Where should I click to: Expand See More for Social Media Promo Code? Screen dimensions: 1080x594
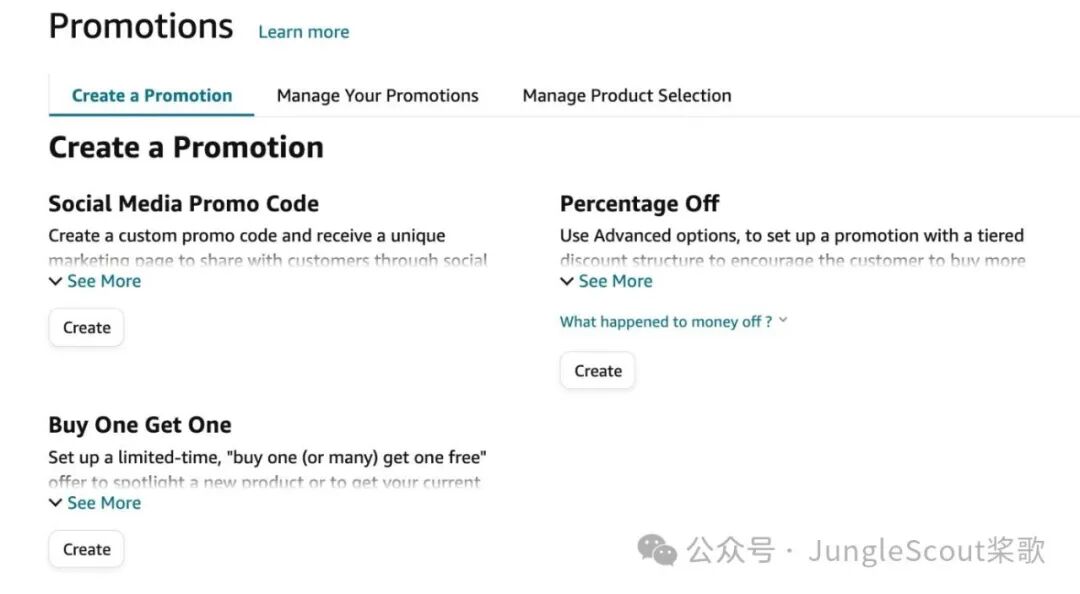pyautogui.click(x=104, y=282)
